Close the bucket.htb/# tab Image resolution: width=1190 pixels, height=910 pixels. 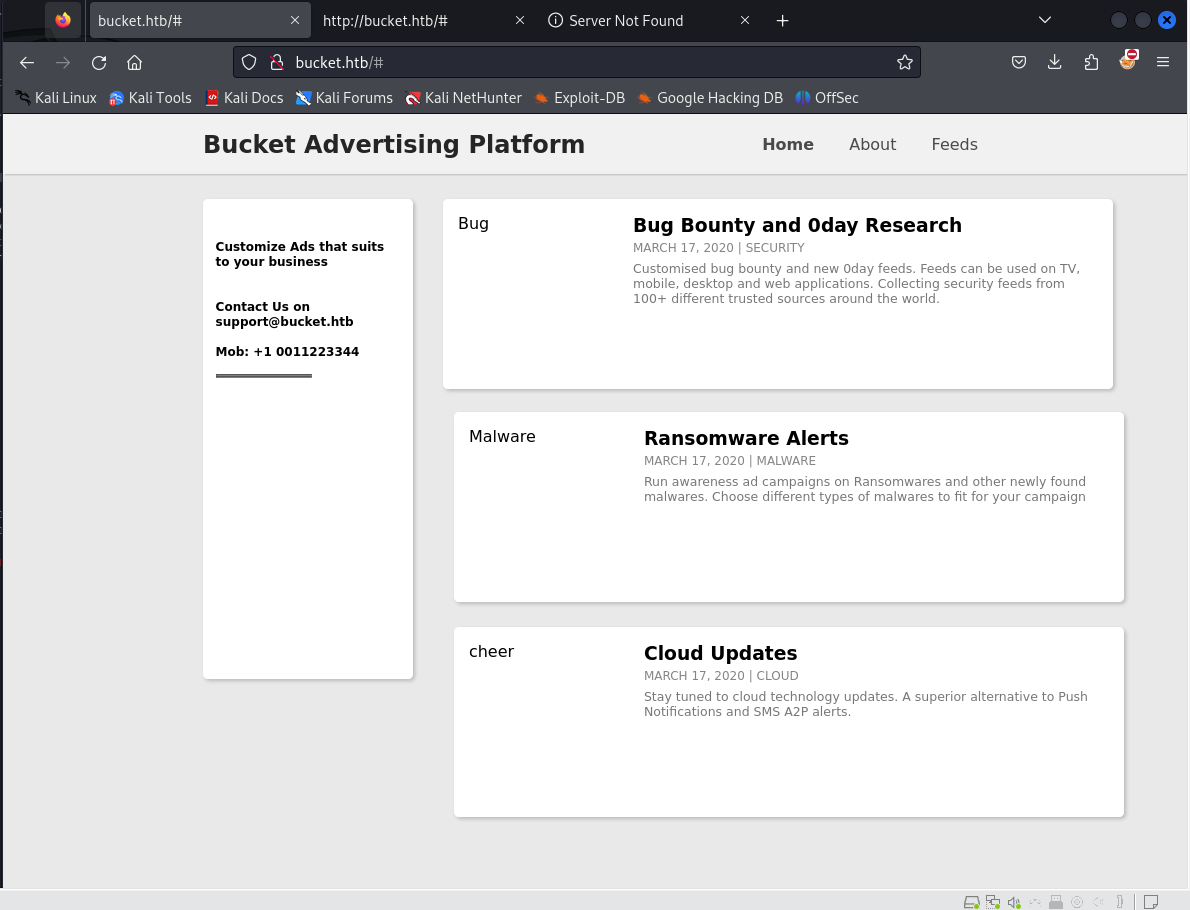point(295,20)
